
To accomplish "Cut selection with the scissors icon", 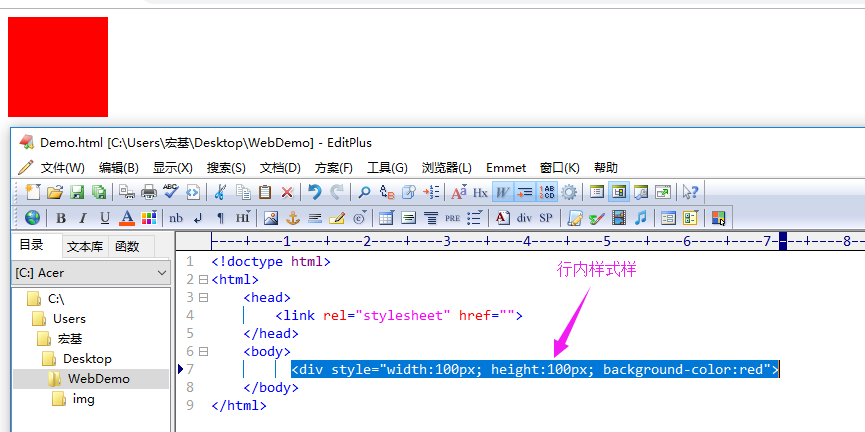I will pyautogui.click(x=220, y=192).
